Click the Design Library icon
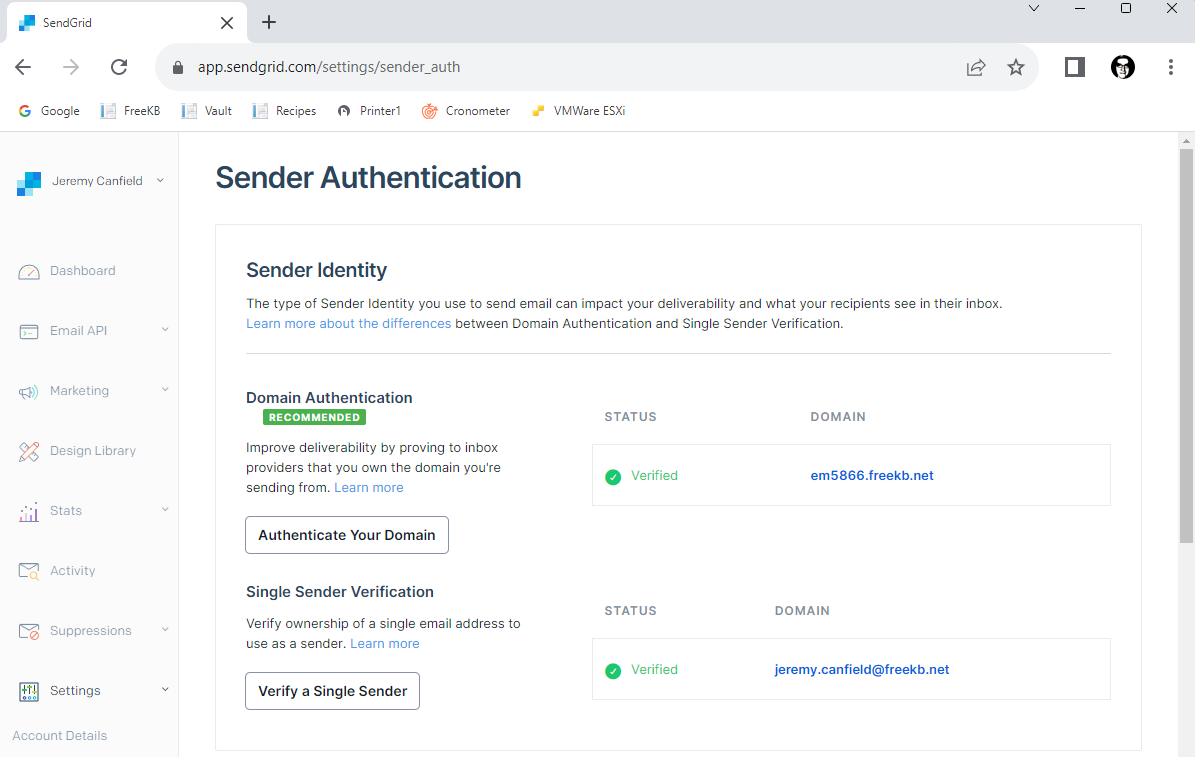Screen dimensions: 1195x757 (29, 451)
